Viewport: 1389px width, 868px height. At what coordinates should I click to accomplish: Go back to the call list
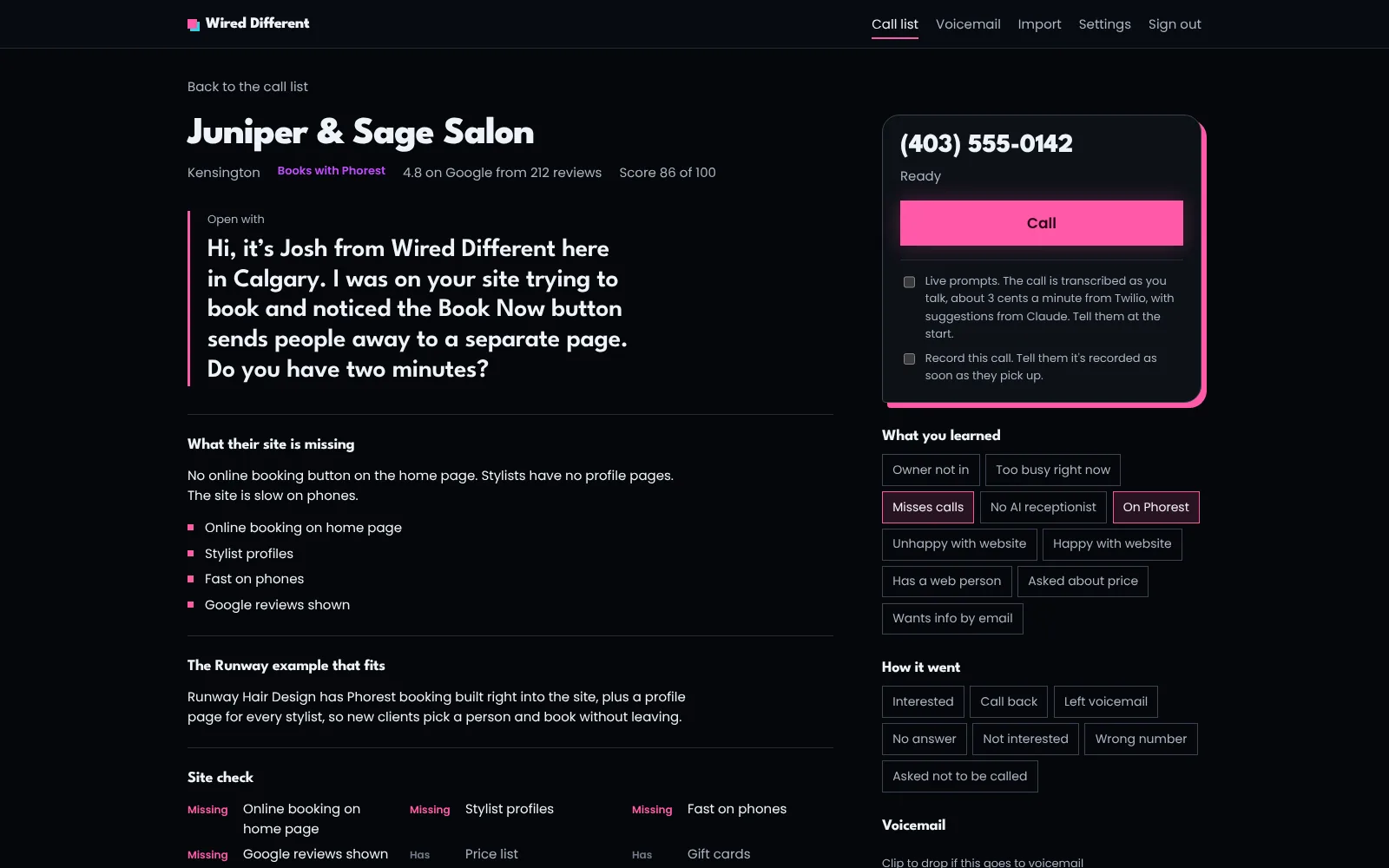(x=247, y=87)
